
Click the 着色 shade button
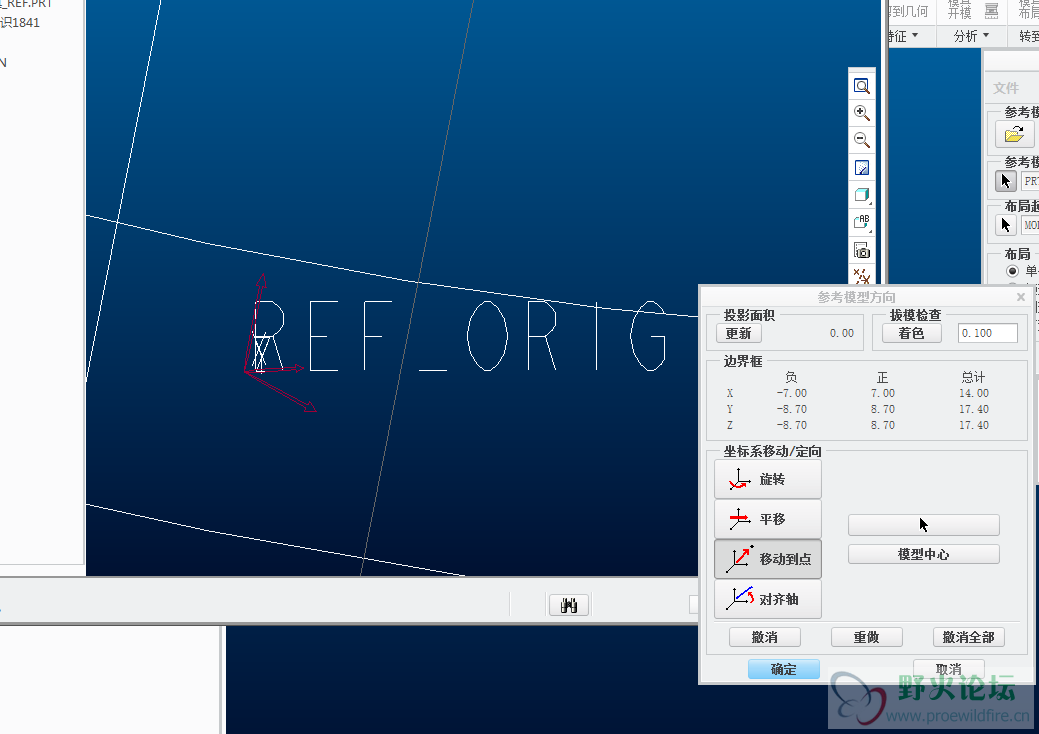[912, 333]
